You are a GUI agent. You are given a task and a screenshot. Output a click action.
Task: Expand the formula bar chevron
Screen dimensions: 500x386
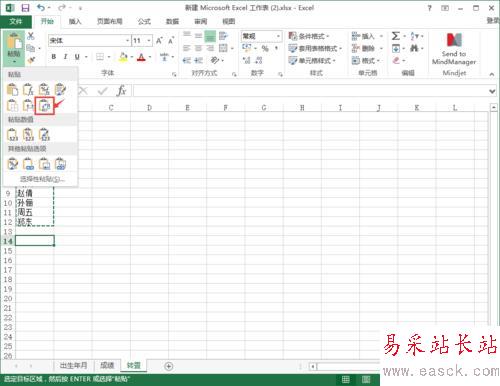[x=492, y=91]
